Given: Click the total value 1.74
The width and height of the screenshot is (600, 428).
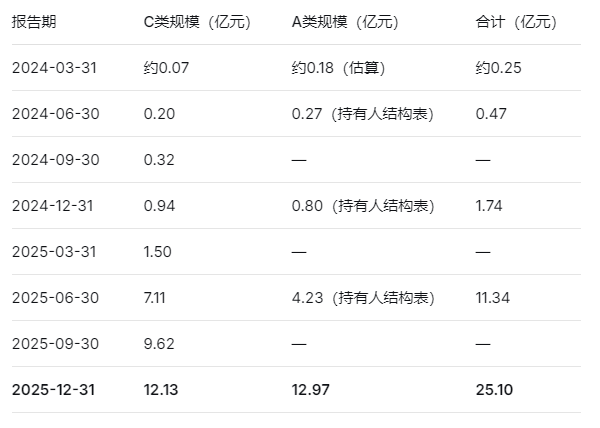Looking at the screenshot, I should 489,206.
